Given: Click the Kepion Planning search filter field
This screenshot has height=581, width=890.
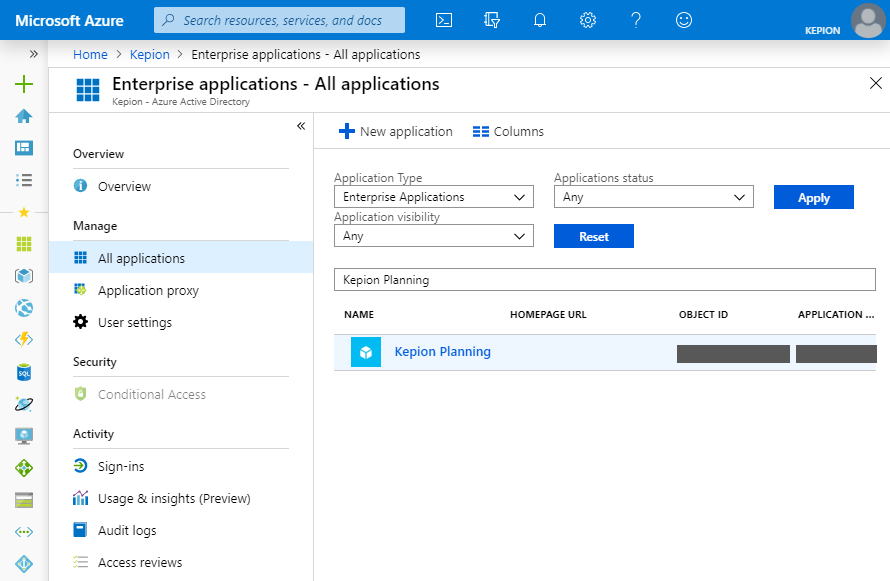Looking at the screenshot, I should 605,279.
